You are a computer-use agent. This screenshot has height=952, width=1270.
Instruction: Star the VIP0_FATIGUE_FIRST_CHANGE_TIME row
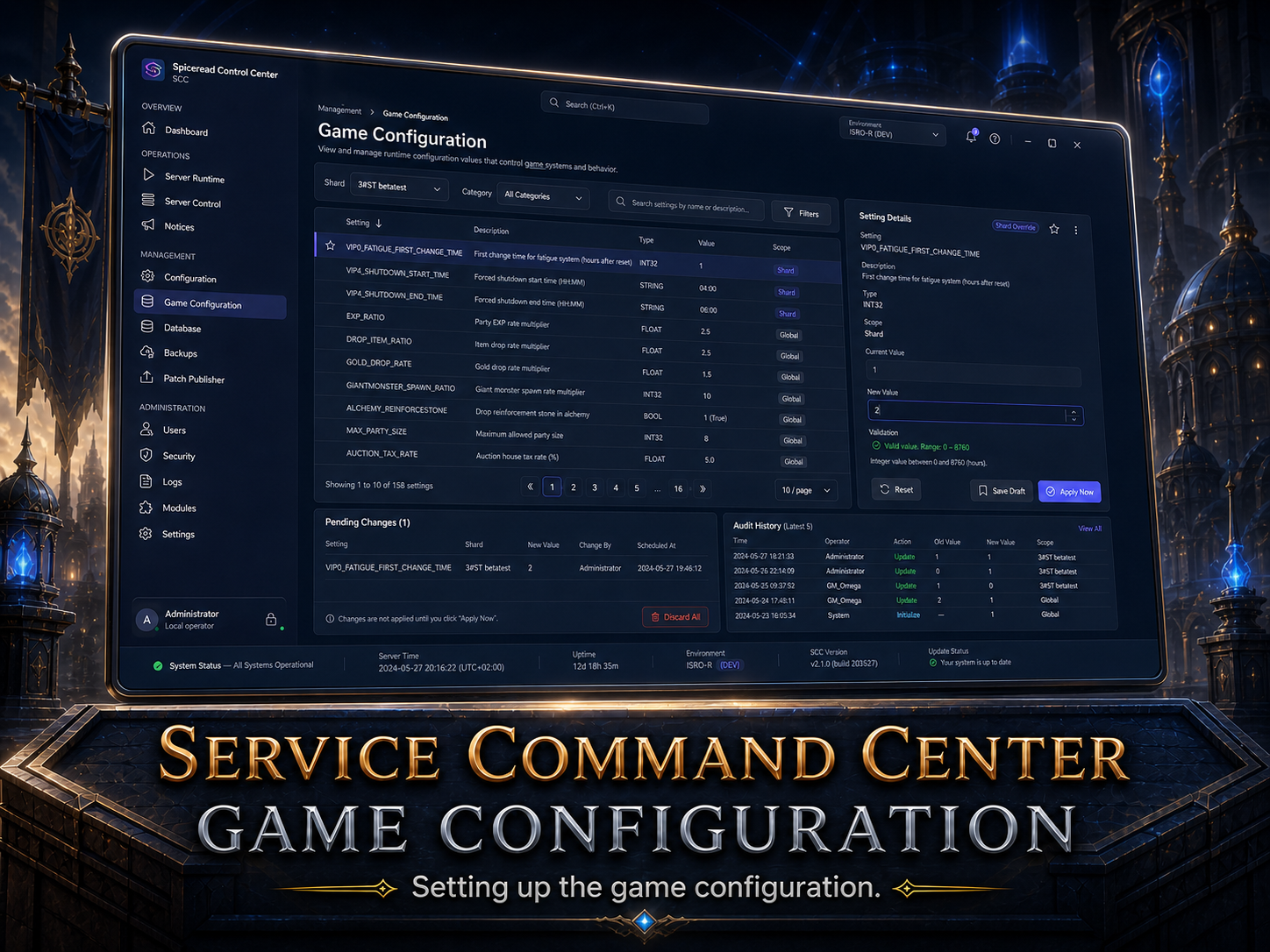pyautogui.click(x=331, y=245)
